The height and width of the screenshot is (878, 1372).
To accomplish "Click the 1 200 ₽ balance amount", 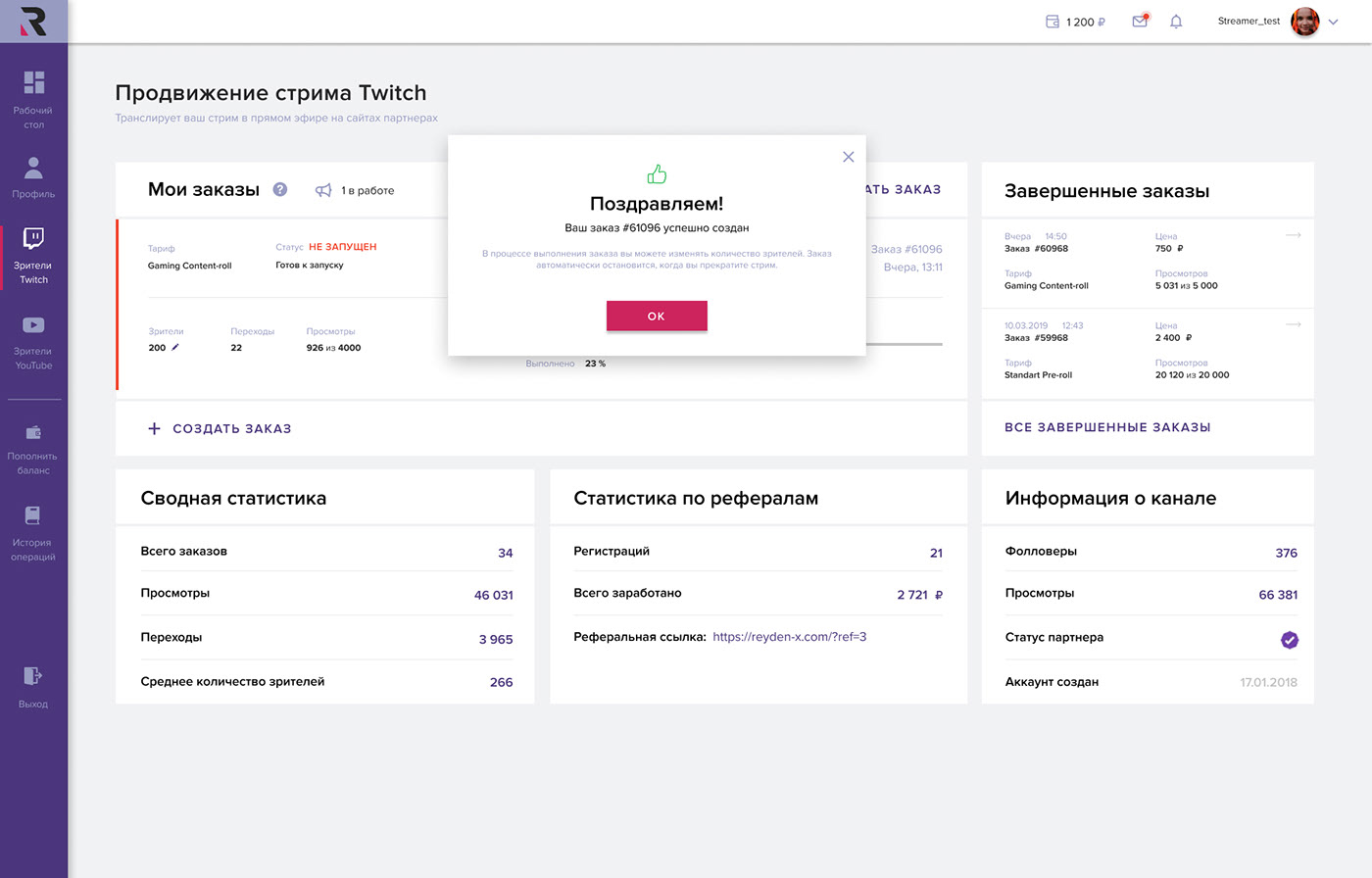I will [1086, 22].
